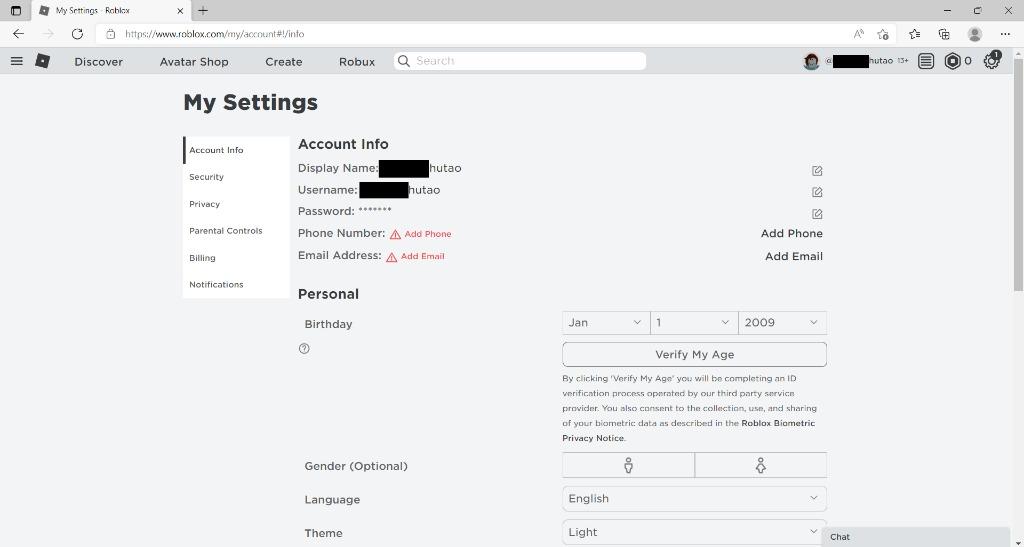Viewport: 1024px width, 547px height.
Task: Open the tab actions menu icon
Action: (x=16, y=10)
